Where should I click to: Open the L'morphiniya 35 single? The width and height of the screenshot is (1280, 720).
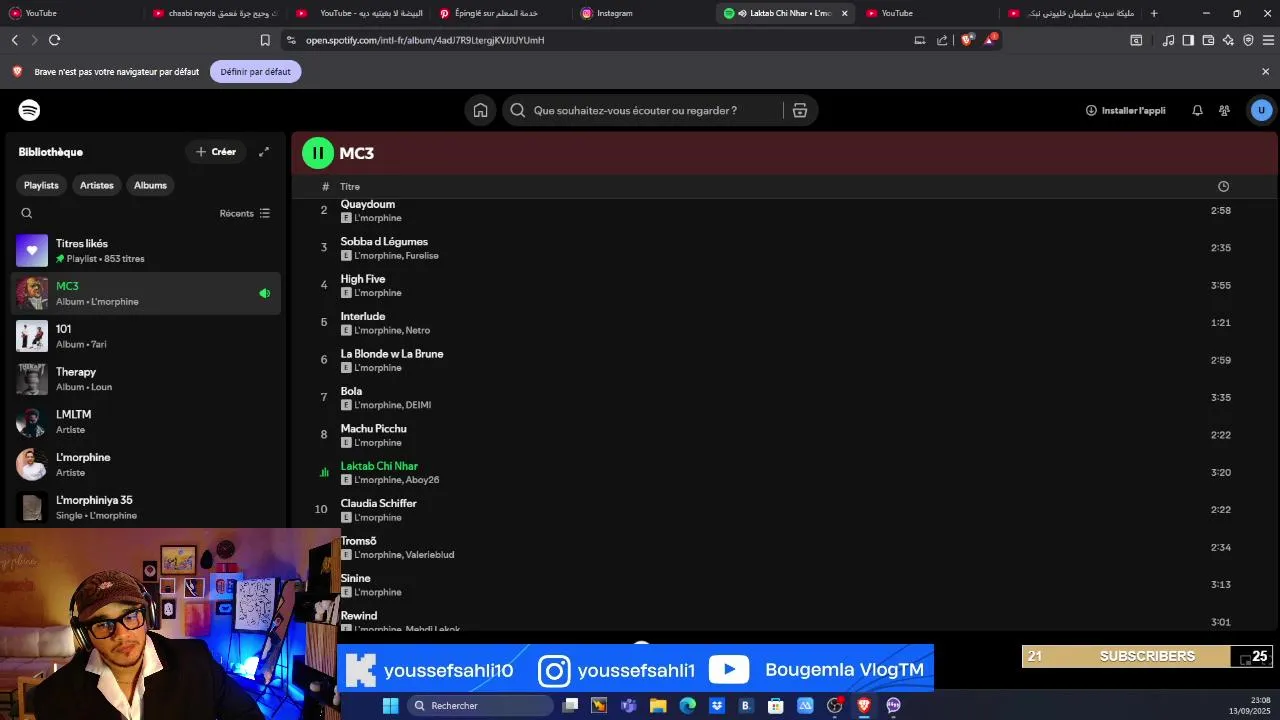point(147,507)
